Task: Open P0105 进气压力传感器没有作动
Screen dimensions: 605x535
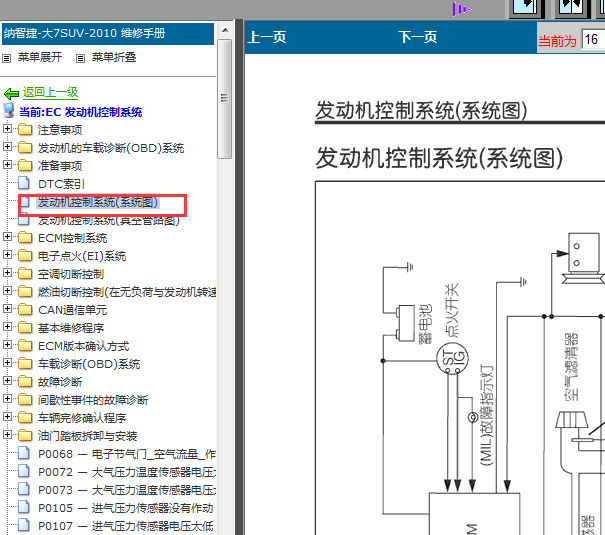Action: click(125, 508)
